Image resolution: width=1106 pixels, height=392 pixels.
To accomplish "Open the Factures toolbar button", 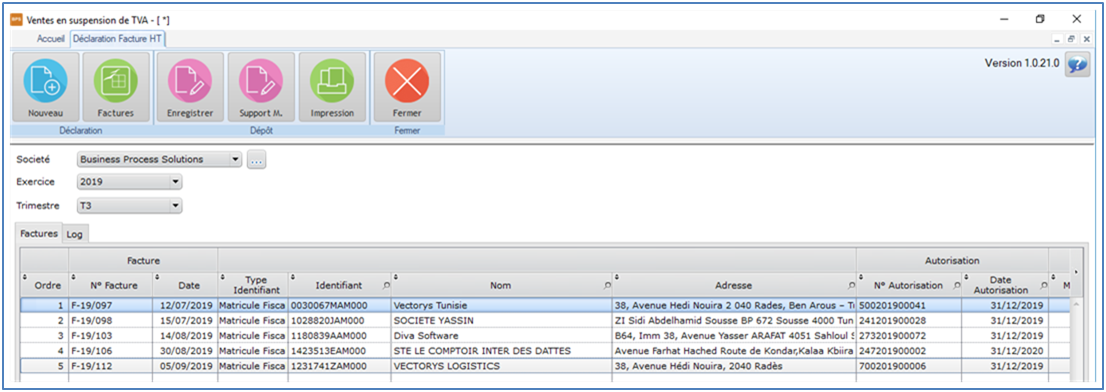I will tap(116, 88).
